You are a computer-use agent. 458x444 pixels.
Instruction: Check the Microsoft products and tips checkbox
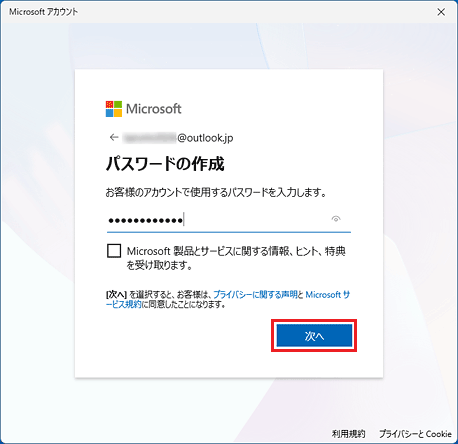pyautogui.click(x=114, y=251)
